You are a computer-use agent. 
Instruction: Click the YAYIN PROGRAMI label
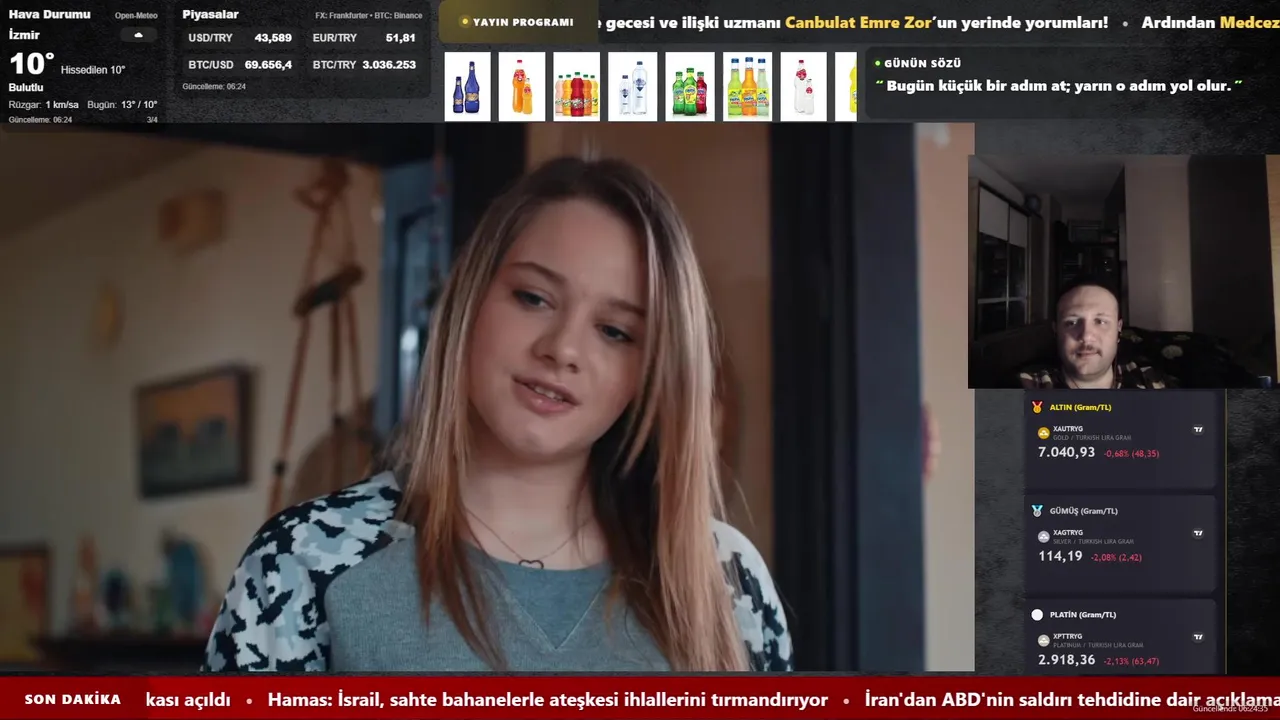pos(523,22)
